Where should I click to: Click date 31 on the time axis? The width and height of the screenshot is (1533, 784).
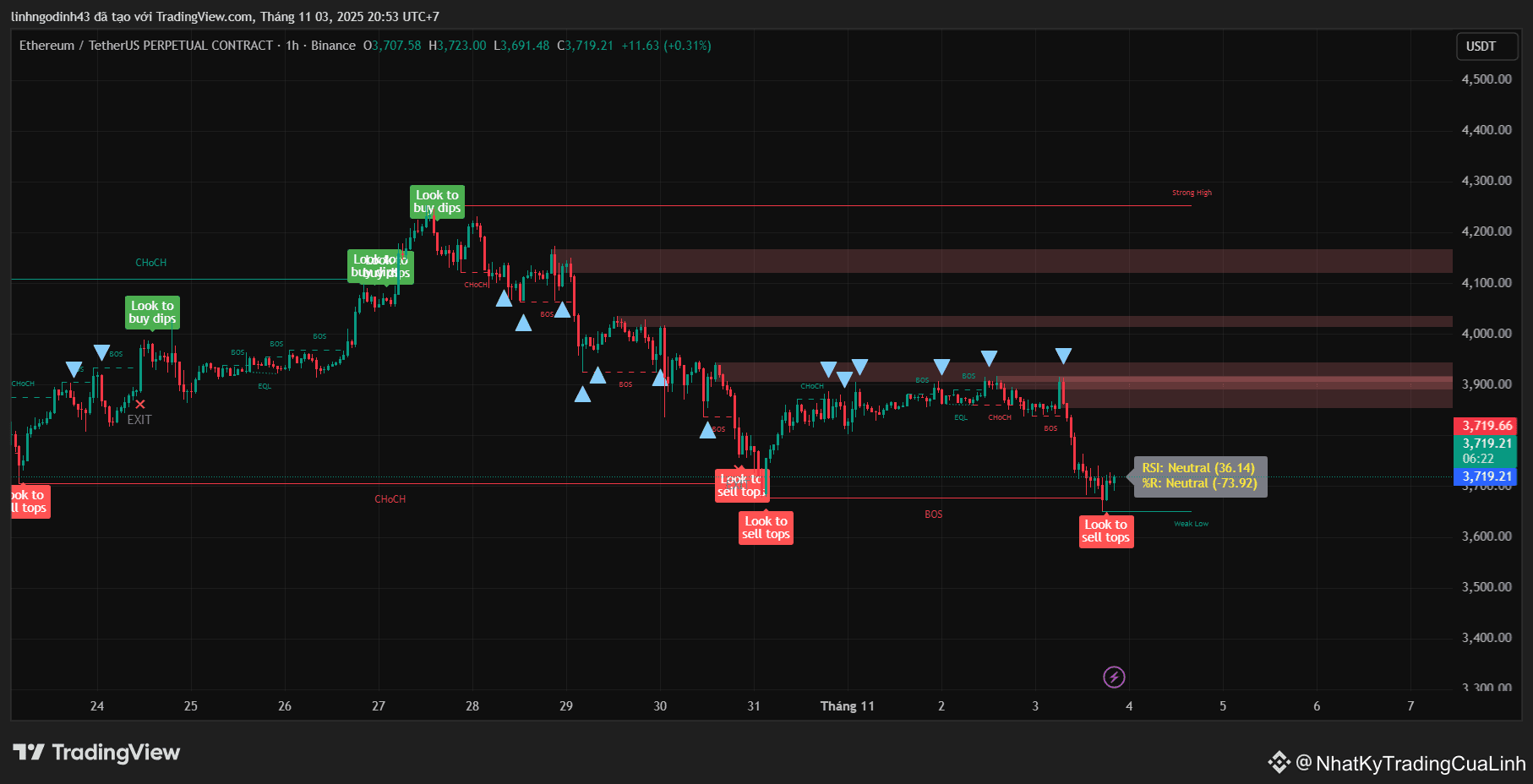tap(754, 706)
